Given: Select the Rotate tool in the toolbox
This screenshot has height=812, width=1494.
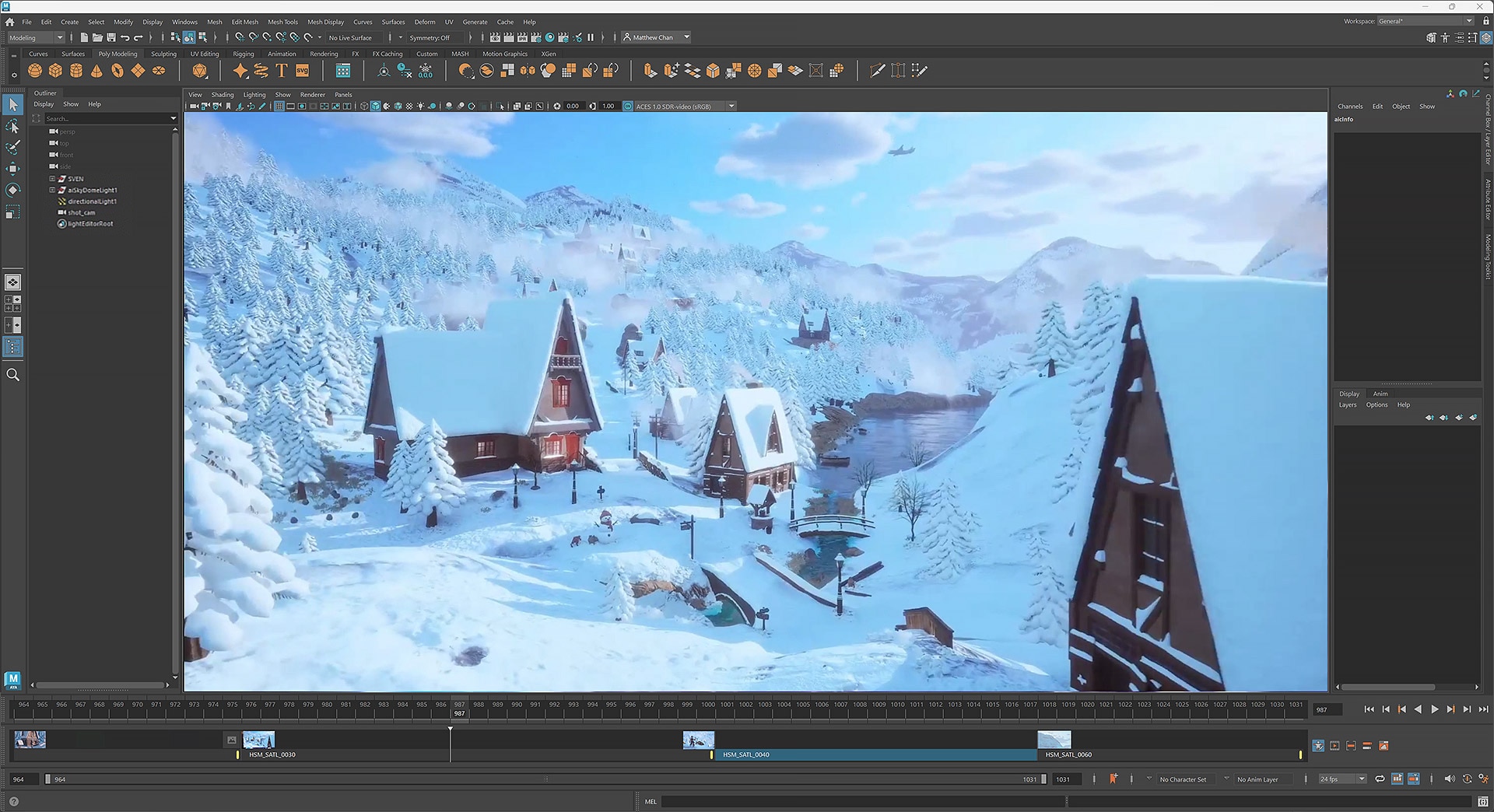Looking at the screenshot, I should pyautogui.click(x=13, y=191).
